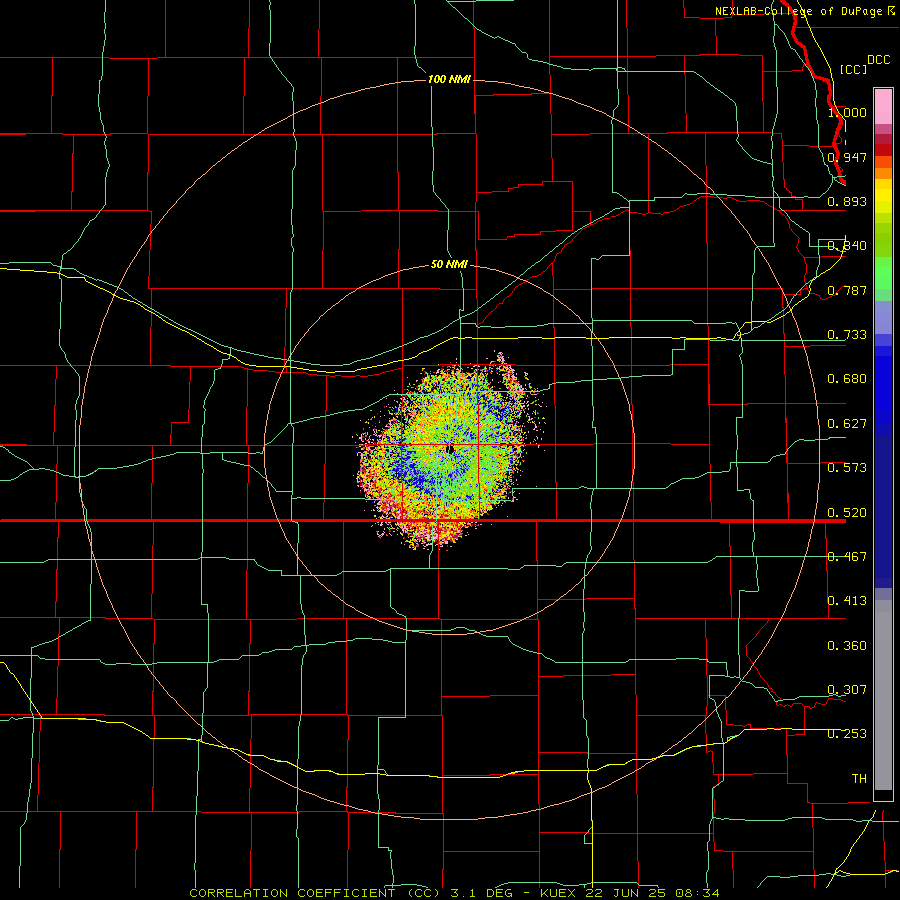This screenshot has width=900, height=900.
Task: Click the NEXLAB-College of DuPage watermark text
Action: point(805,11)
